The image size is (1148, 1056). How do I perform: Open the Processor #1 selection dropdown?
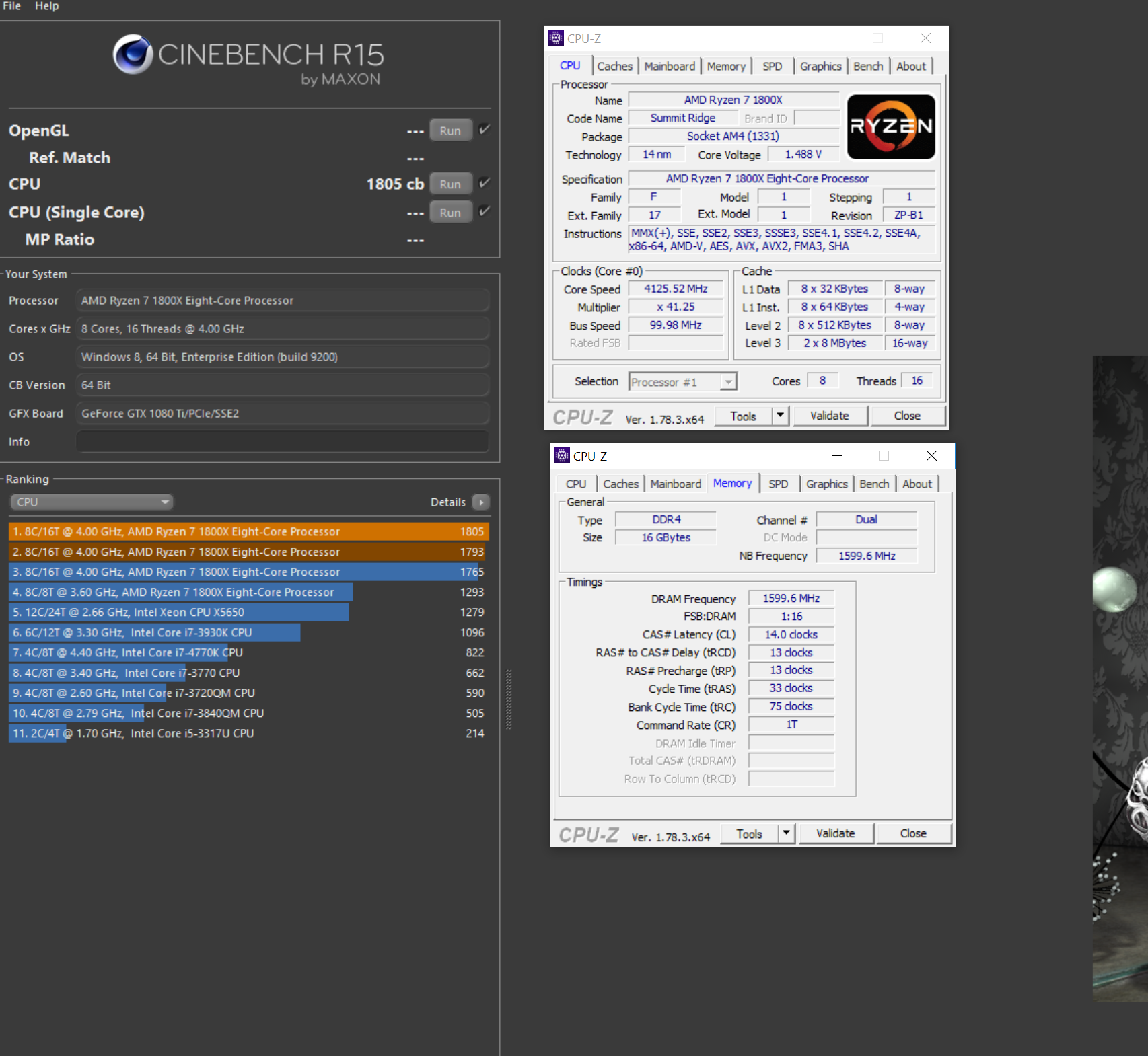coord(683,382)
